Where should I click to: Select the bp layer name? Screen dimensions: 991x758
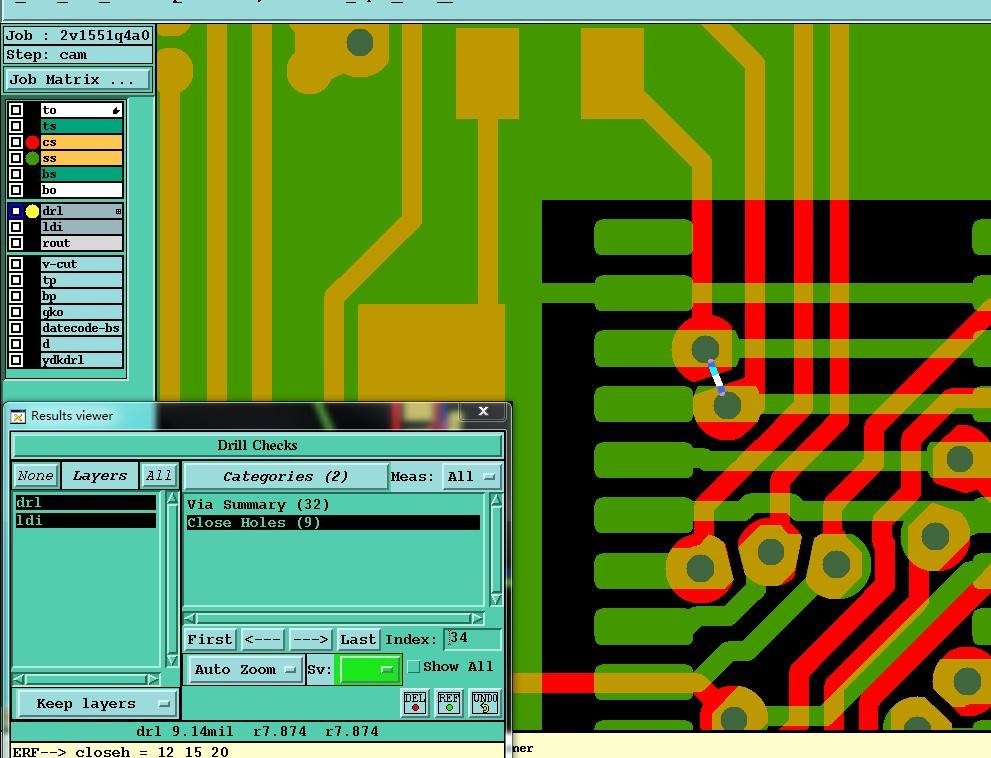click(x=82, y=296)
